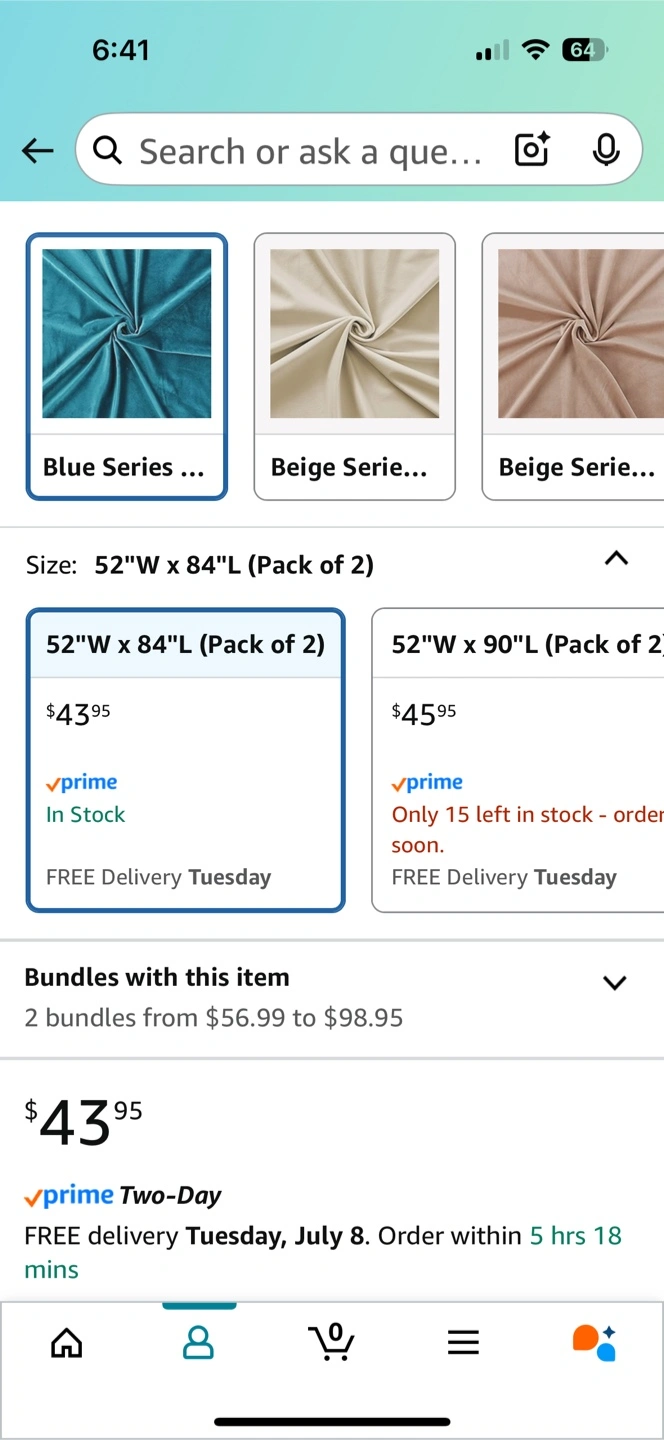
Task: Collapse the Size section chevron
Action: (x=617, y=559)
